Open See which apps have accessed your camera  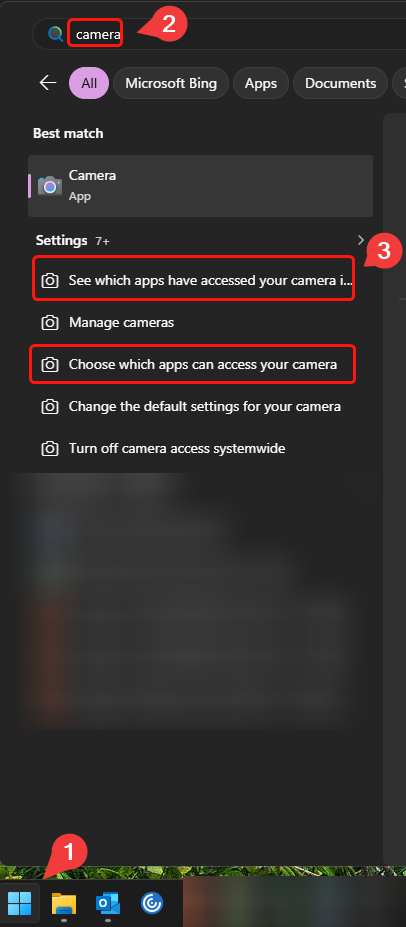coord(193,280)
